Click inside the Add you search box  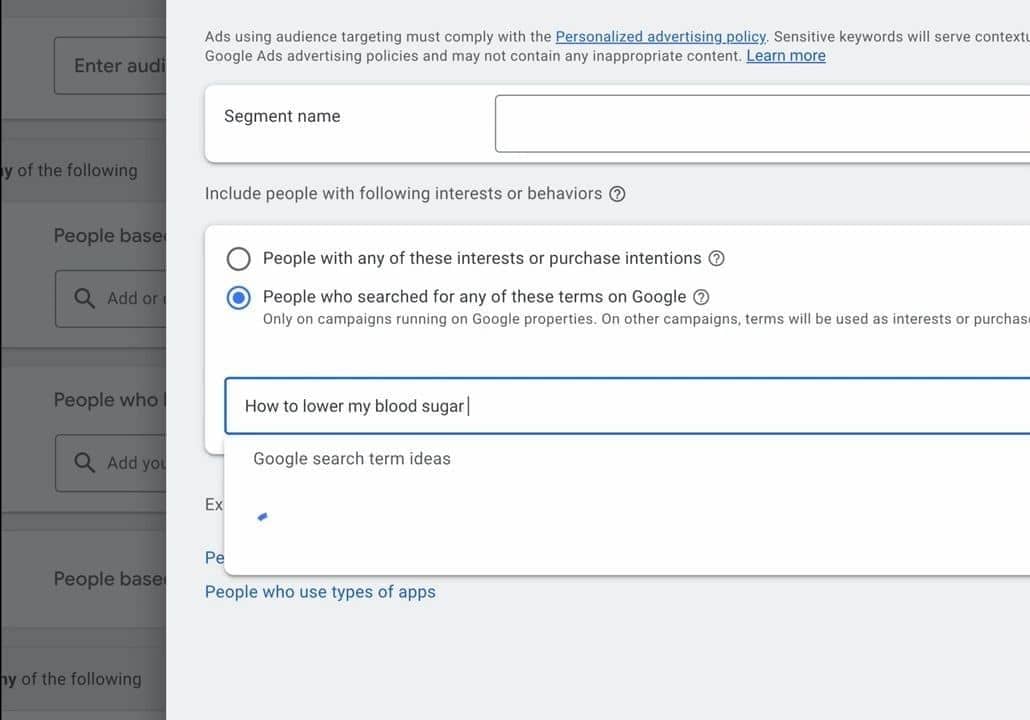point(132,463)
